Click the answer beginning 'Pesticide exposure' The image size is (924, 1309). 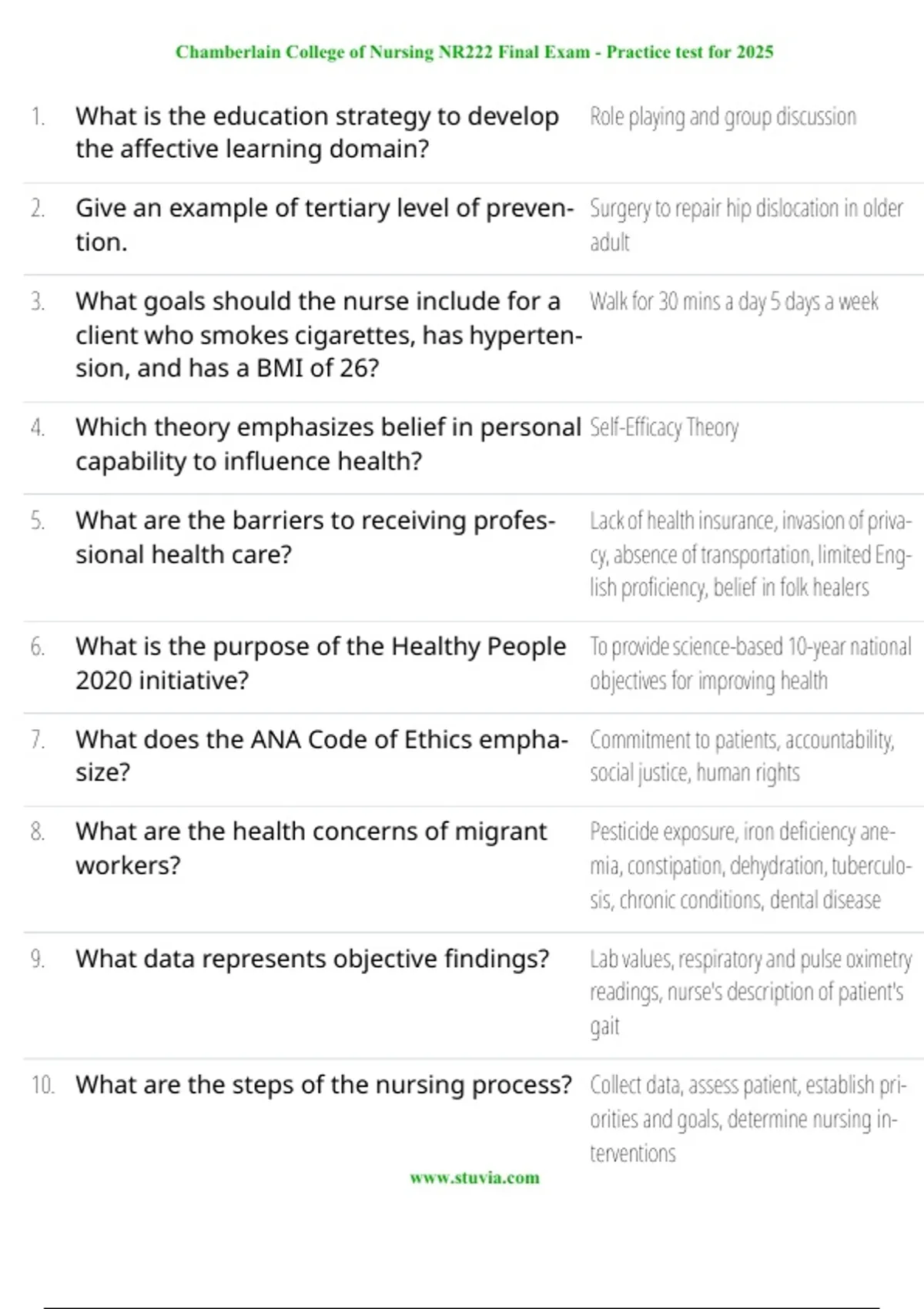click(x=751, y=866)
